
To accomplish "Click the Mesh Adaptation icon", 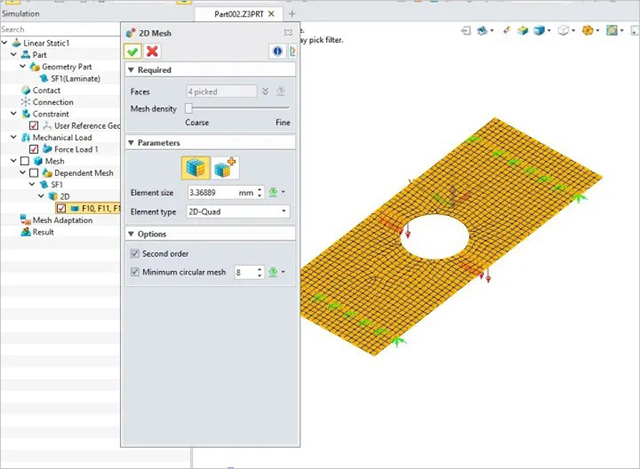I will [25, 220].
